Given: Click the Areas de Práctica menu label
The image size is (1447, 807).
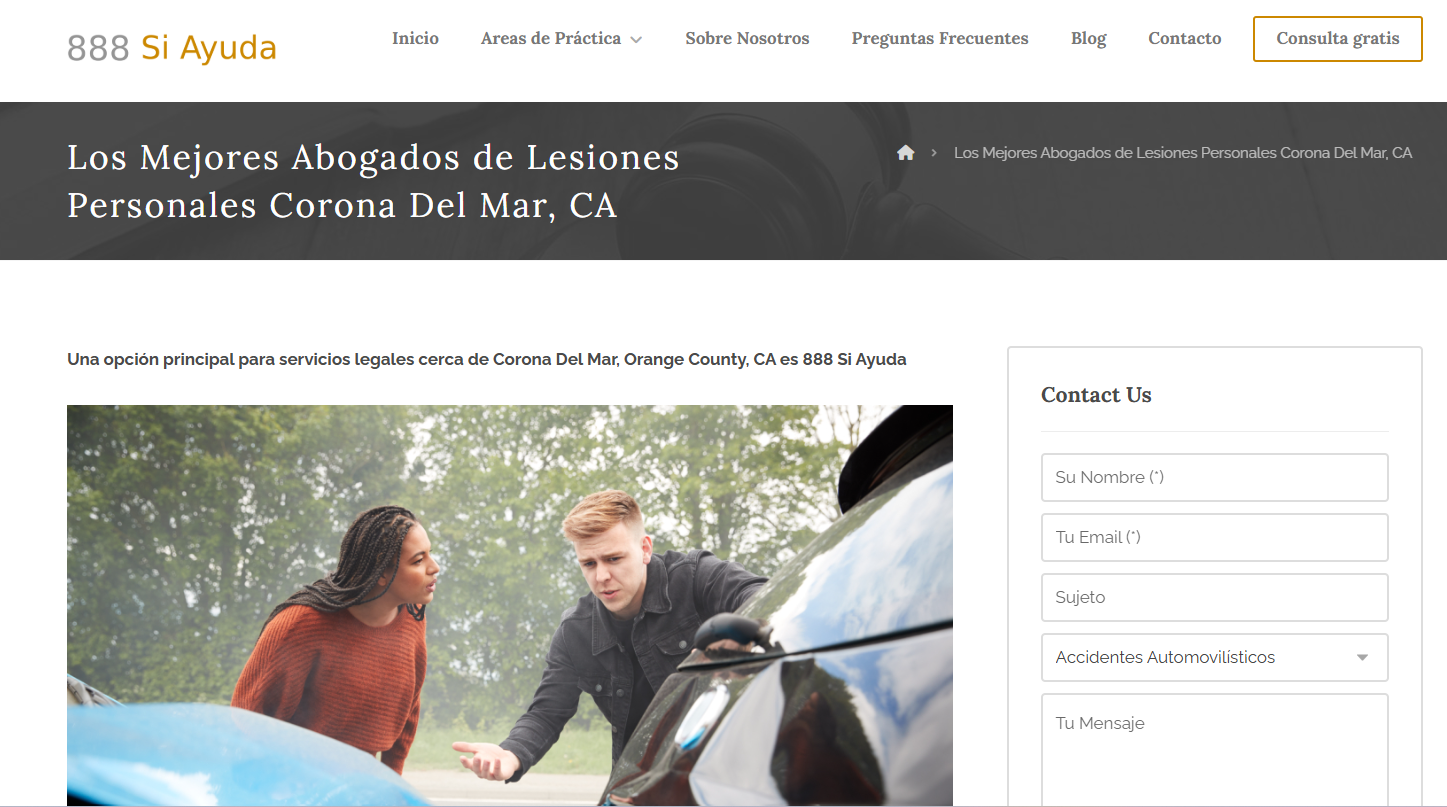Looking at the screenshot, I should click(x=550, y=38).
